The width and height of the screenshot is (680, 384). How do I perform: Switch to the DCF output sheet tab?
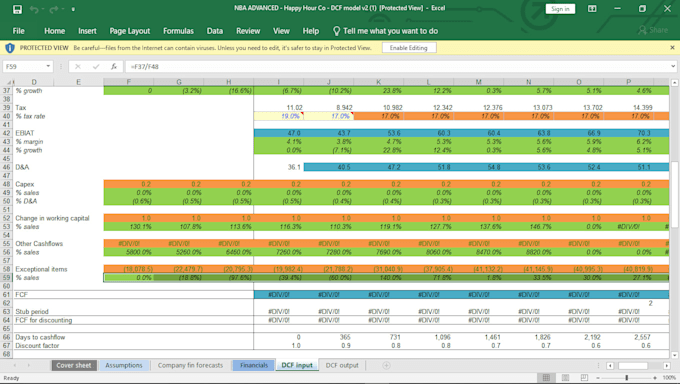point(342,365)
